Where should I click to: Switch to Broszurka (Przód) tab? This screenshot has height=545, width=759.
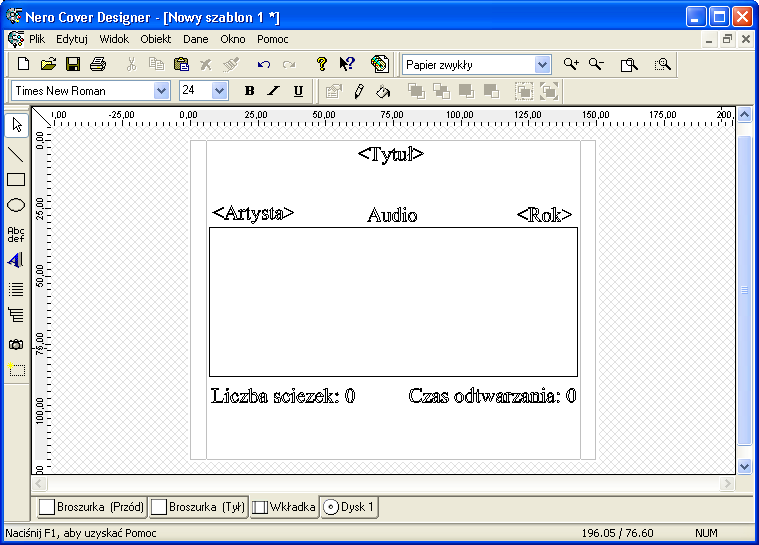[91, 507]
